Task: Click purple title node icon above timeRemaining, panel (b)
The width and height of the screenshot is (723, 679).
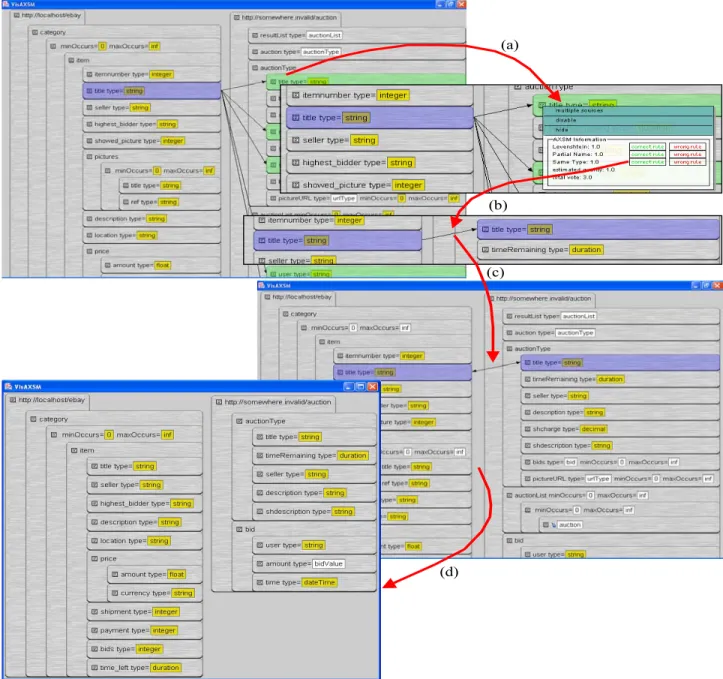Action: [485, 229]
